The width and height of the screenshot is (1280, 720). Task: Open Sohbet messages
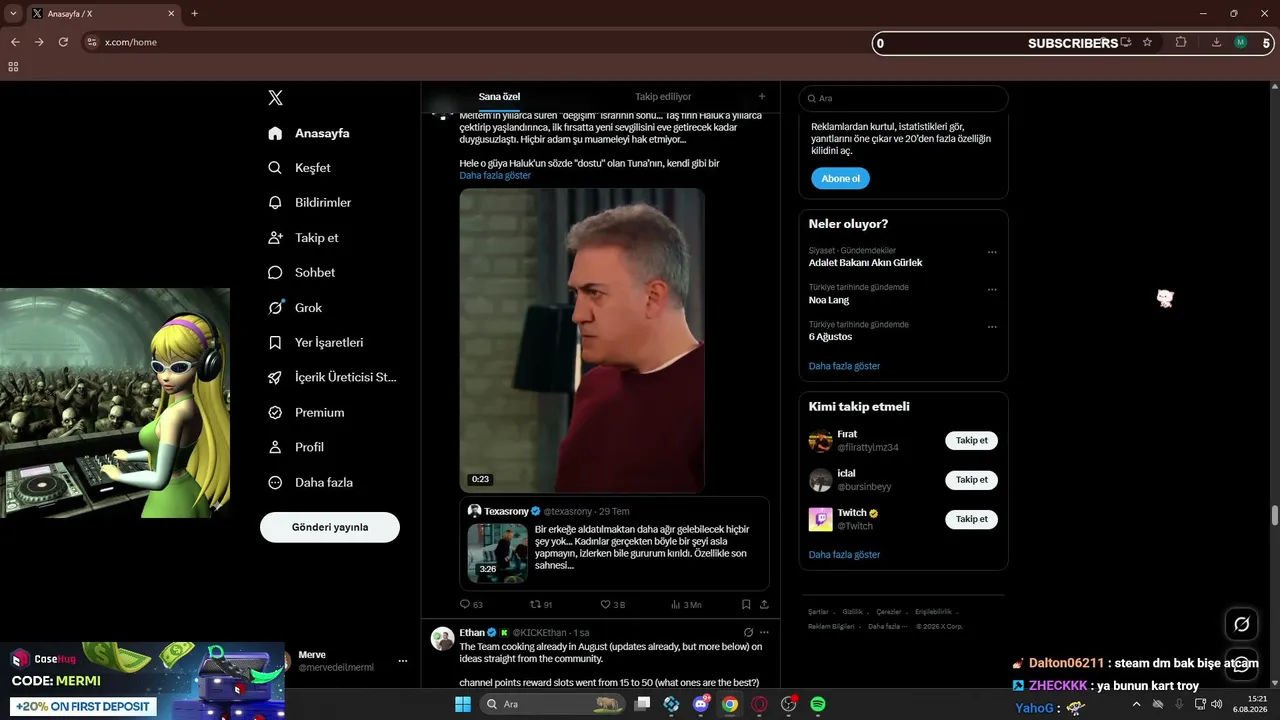(301, 273)
